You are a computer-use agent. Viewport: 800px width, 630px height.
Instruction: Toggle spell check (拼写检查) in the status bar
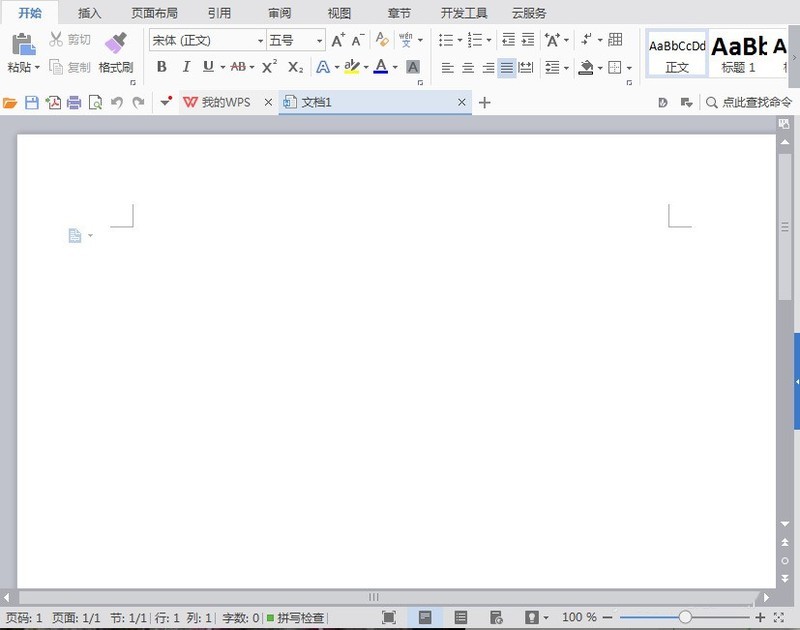[x=295, y=618]
